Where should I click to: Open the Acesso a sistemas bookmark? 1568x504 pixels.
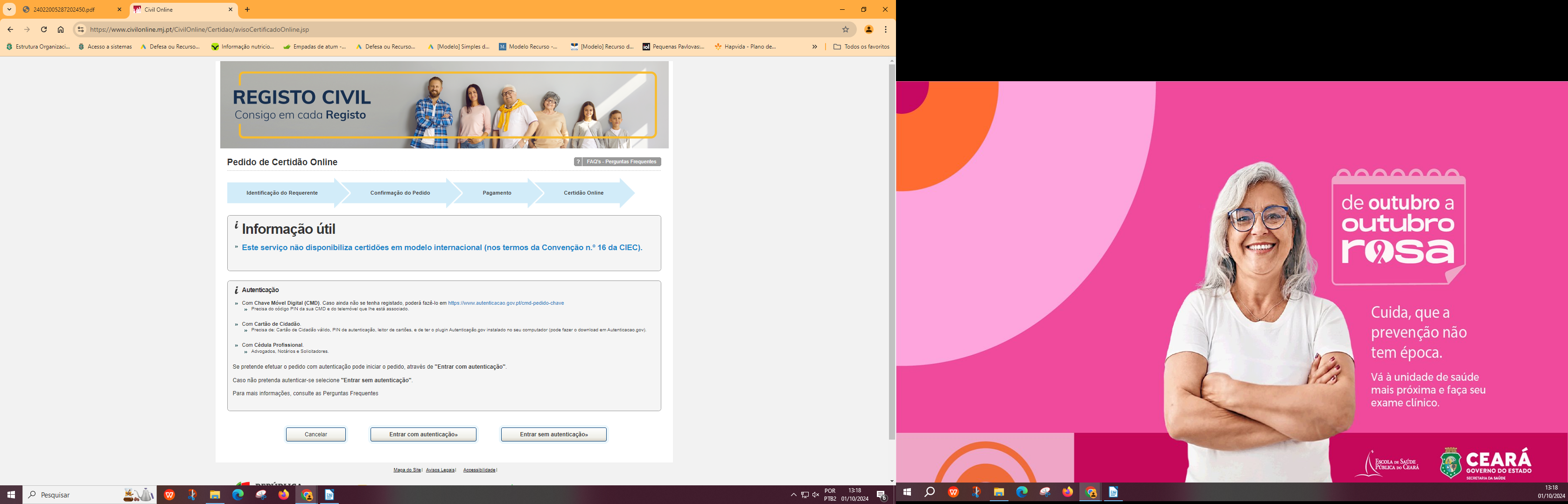pos(105,46)
